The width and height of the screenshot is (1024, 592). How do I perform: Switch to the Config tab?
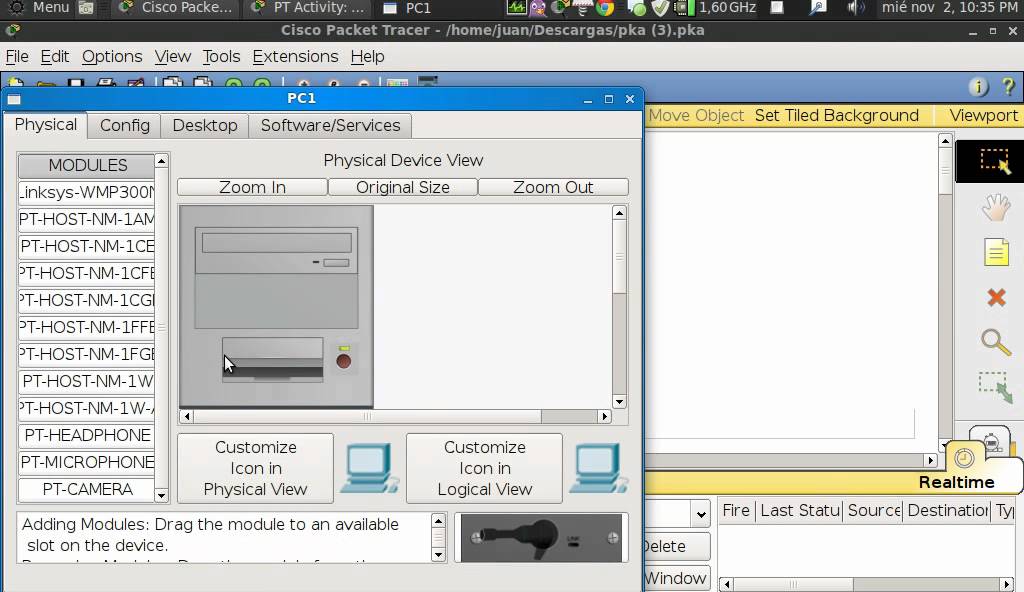(x=125, y=125)
